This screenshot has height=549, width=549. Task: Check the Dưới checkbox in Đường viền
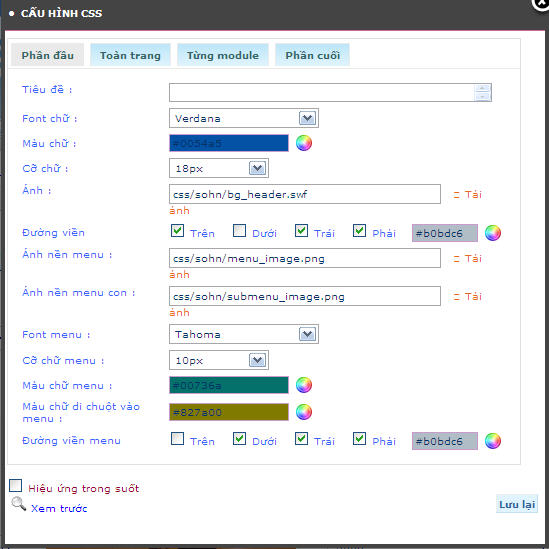[239, 231]
